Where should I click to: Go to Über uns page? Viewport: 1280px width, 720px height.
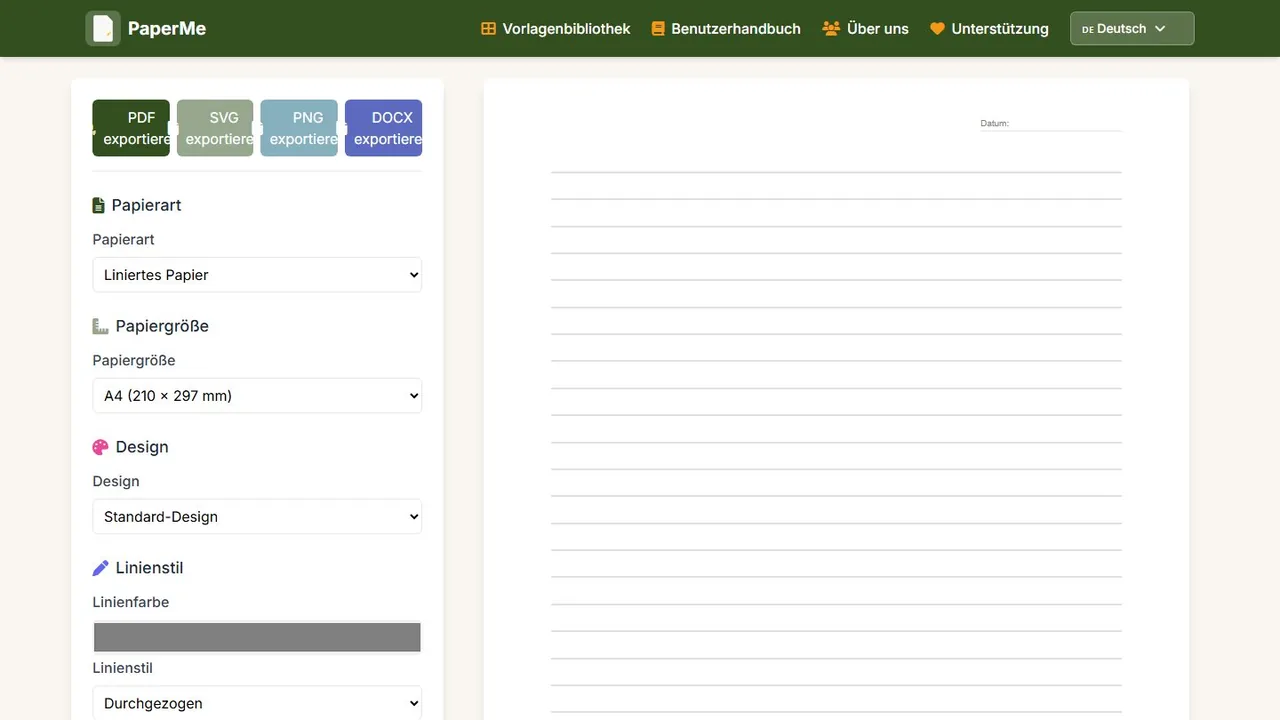click(866, 28)
